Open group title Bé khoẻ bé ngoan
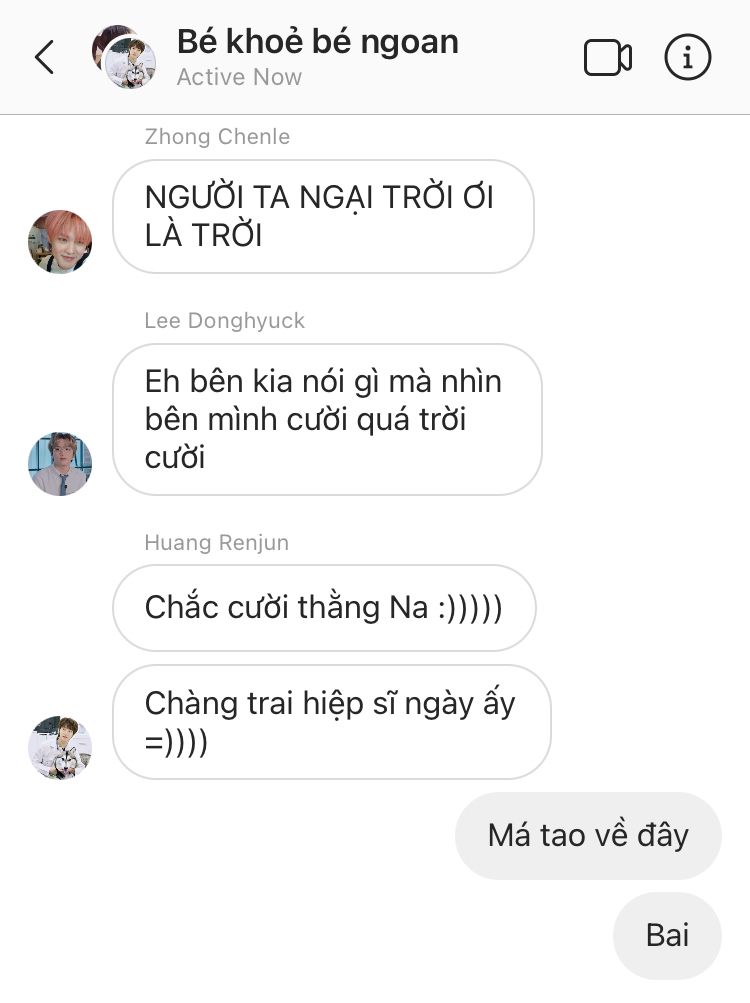The width and height of the screenshot is (750, 1003). tap(317, 42)
